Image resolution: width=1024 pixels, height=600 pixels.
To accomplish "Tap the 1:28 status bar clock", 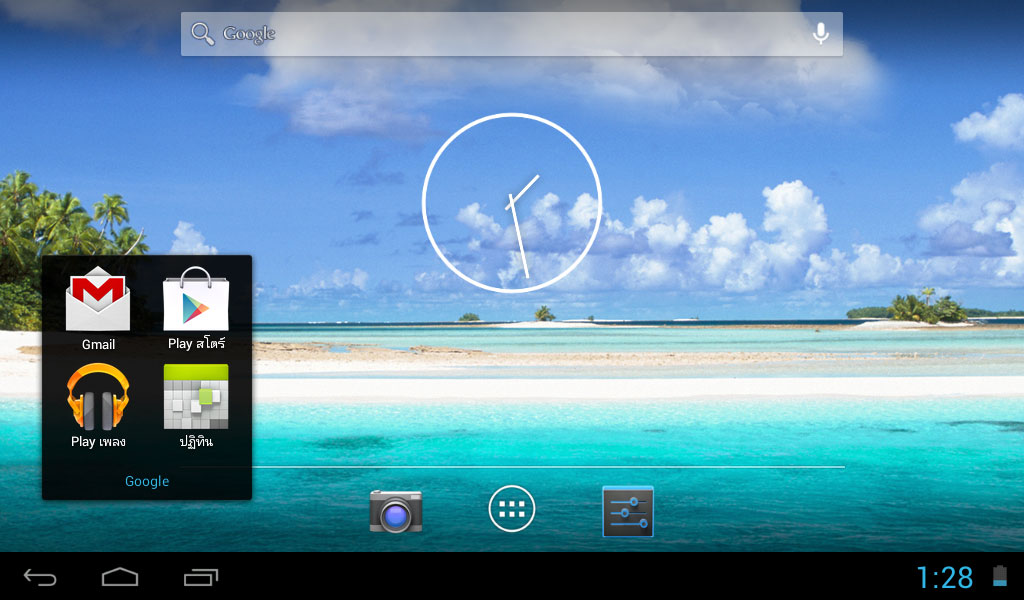I will pos(945,578).
